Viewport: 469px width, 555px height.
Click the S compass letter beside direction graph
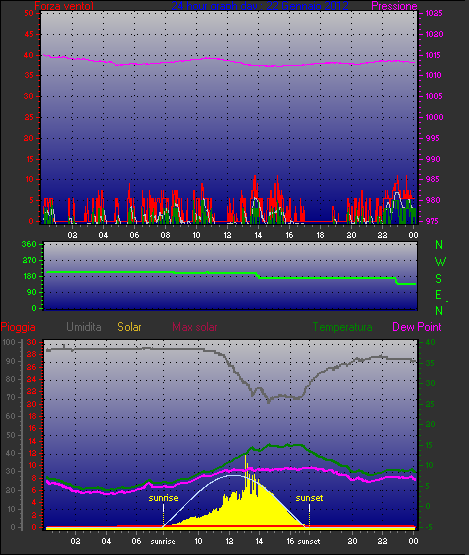[439, 279]
